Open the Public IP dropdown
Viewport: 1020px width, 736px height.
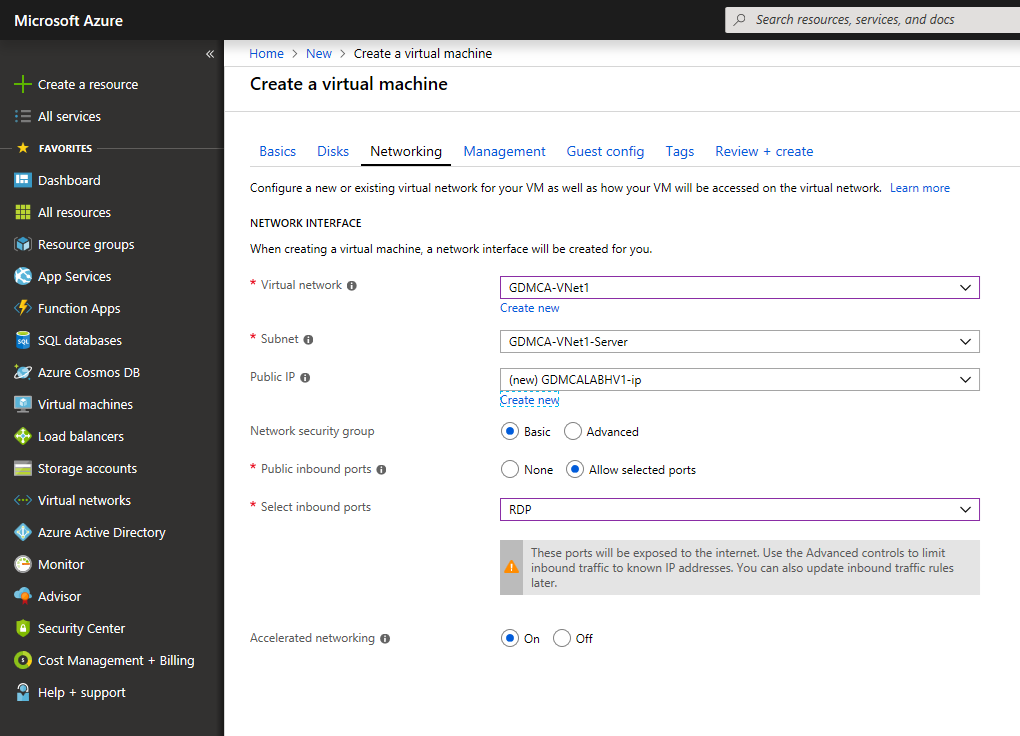click(740, 379)
